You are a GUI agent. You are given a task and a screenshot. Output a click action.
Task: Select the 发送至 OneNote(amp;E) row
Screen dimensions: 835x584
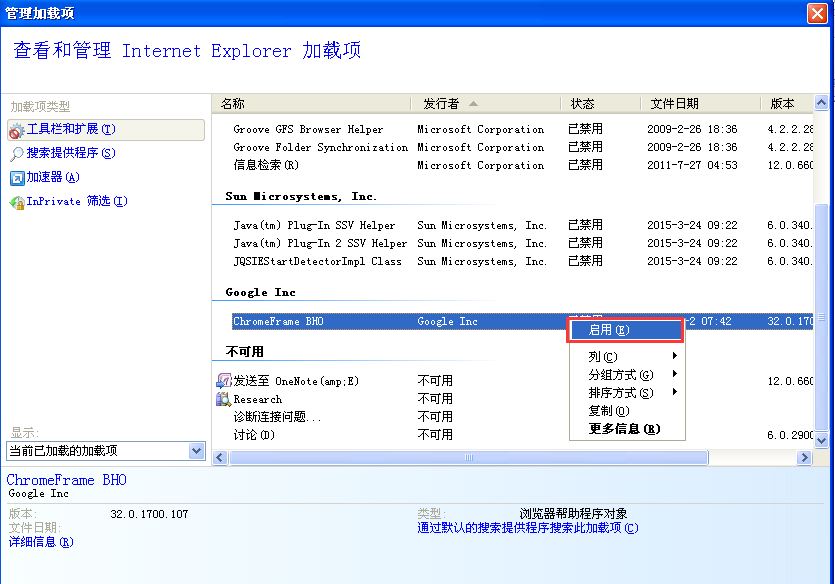(x=513, y=381)
